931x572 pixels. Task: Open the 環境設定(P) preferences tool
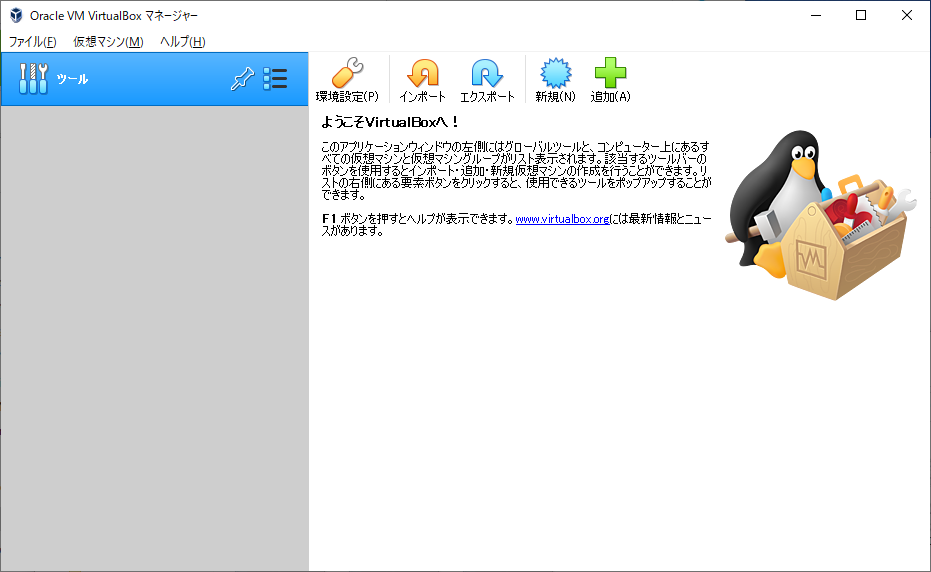[347, 80]
